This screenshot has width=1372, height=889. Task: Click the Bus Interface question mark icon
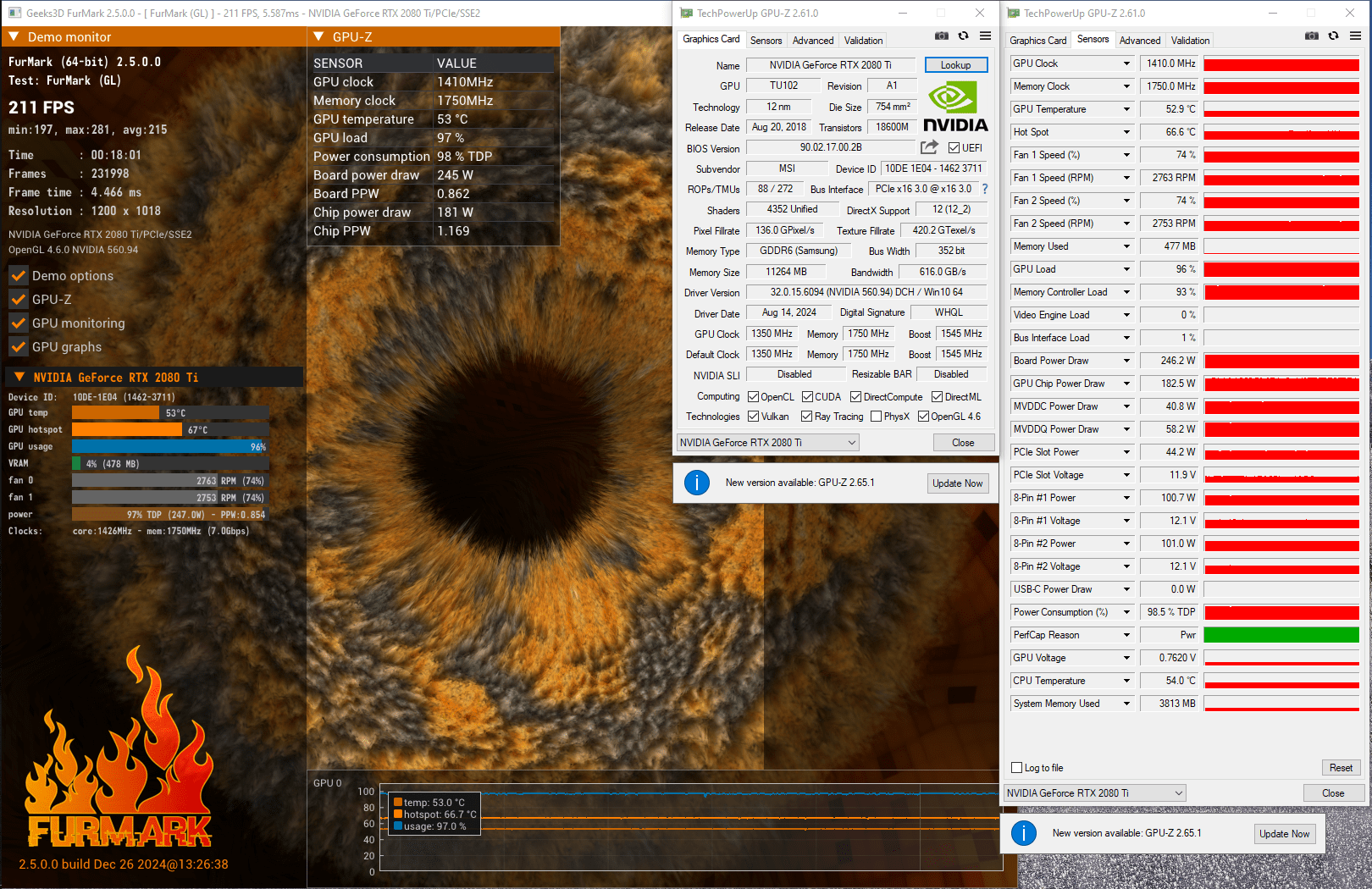(985, 190)
